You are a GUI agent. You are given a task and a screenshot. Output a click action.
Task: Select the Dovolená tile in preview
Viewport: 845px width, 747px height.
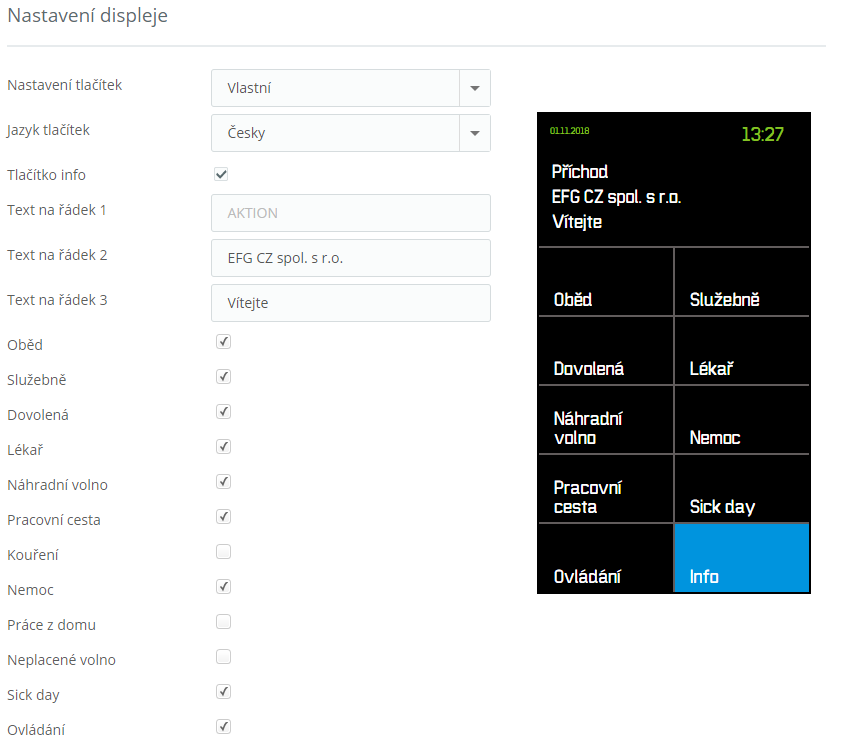tap(605, 352)
